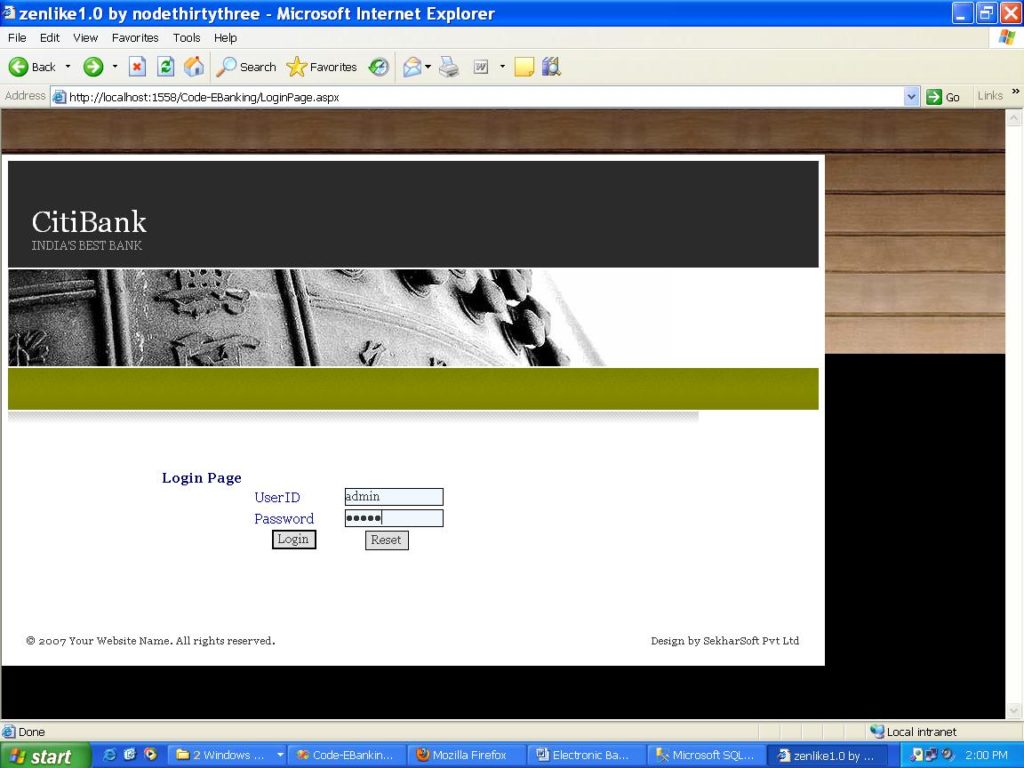
Task: Click the Windows Start button
Action: [x=44, y=756]
